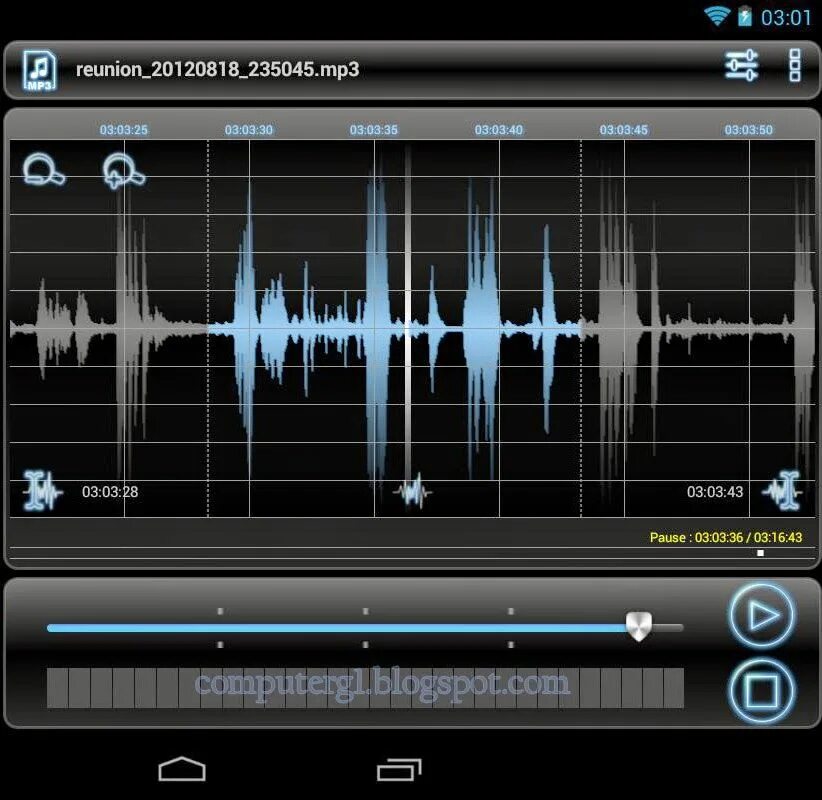The width and height of the screenshot is (822, 800).
Task: Click the overview scrollbar position marker
Action: tap(760, 553)
